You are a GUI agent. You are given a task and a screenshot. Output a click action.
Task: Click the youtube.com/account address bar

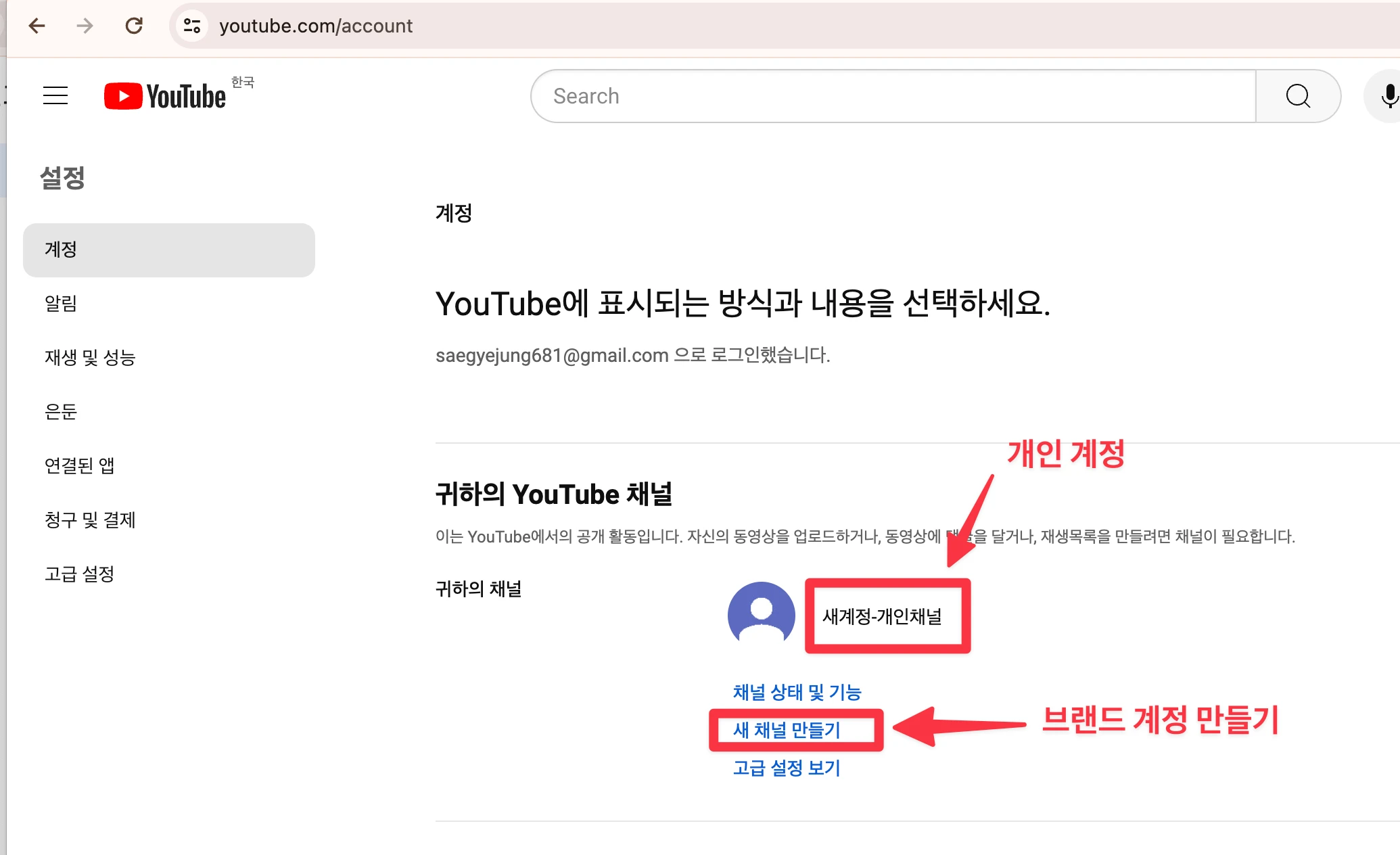pyautogui.click(x=316, y=26)
